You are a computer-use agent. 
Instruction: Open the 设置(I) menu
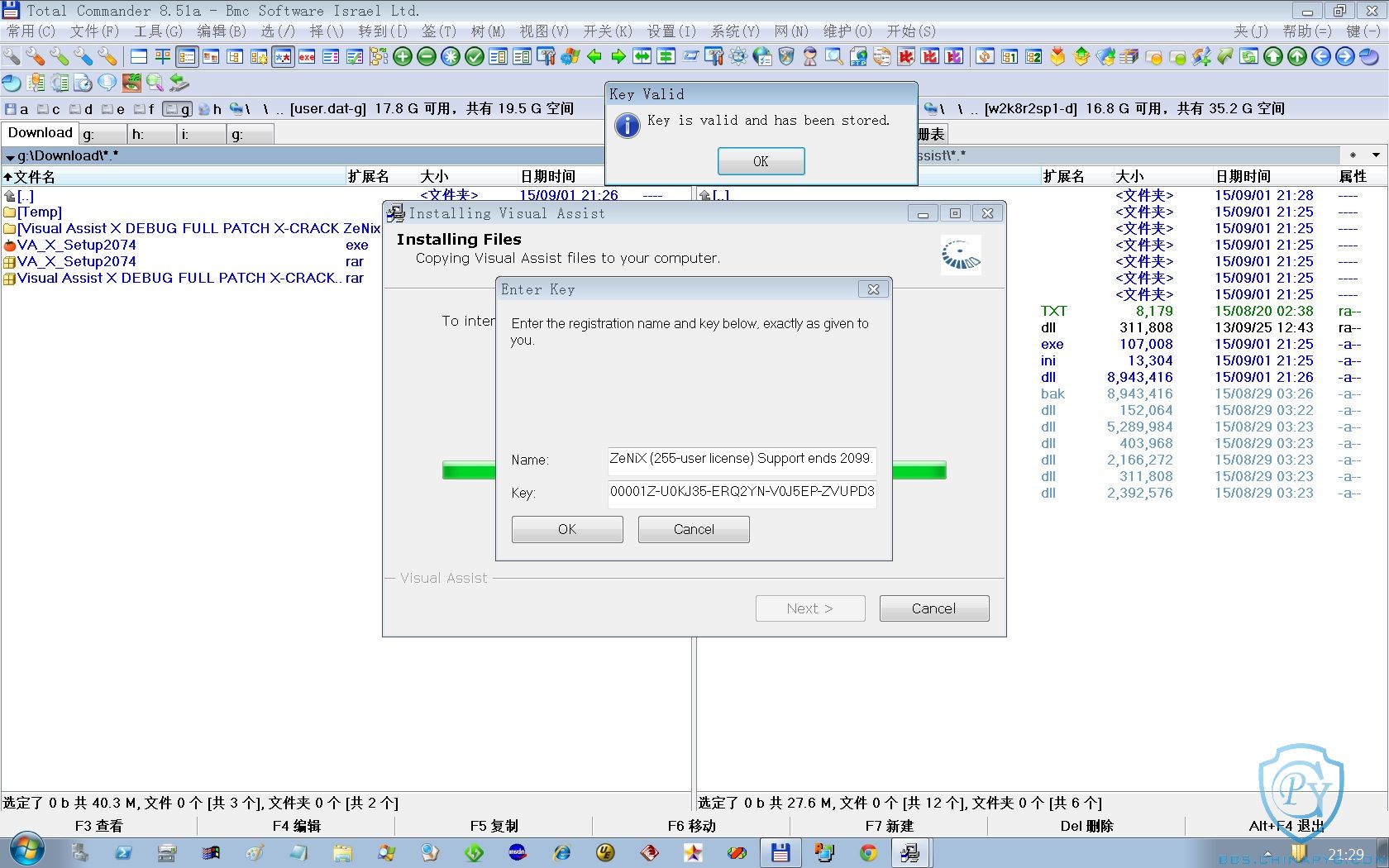point(671,31)
